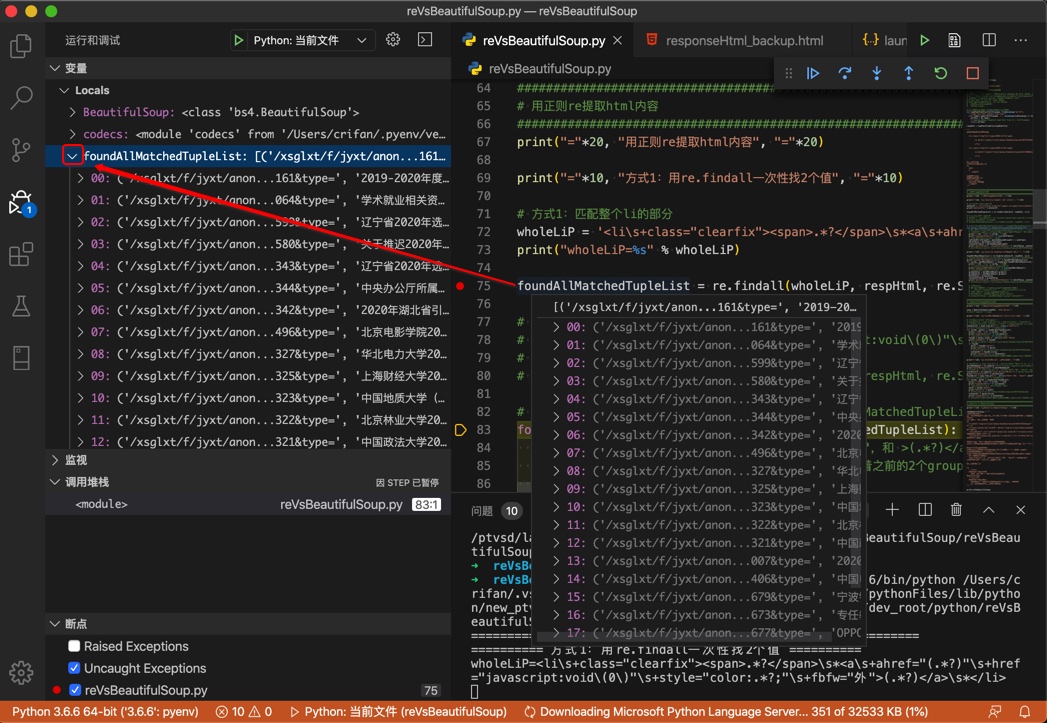Open launch.json via the debug gear icon
The image size is (1047, 723).
(393, 39)
